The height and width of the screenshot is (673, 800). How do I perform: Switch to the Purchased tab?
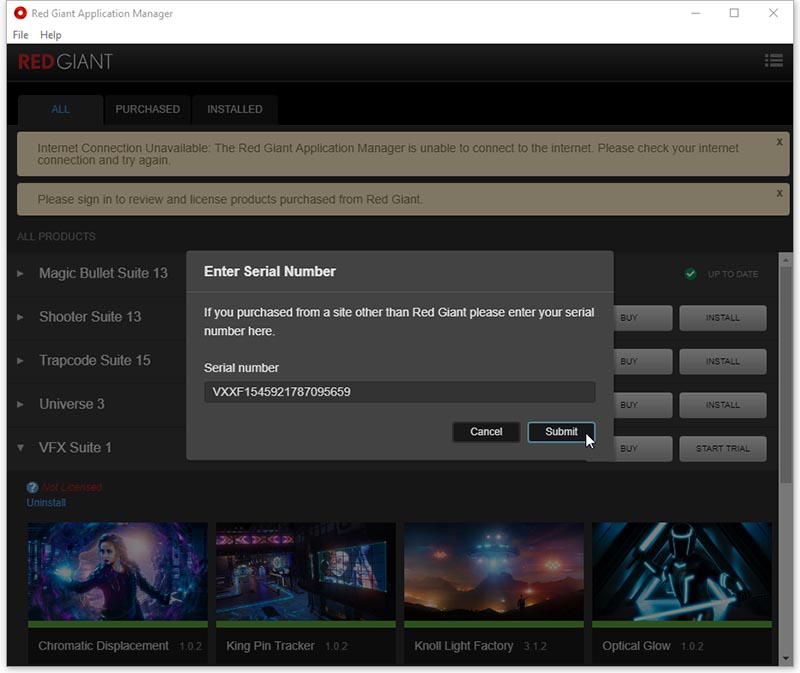[x=147, y=109]
